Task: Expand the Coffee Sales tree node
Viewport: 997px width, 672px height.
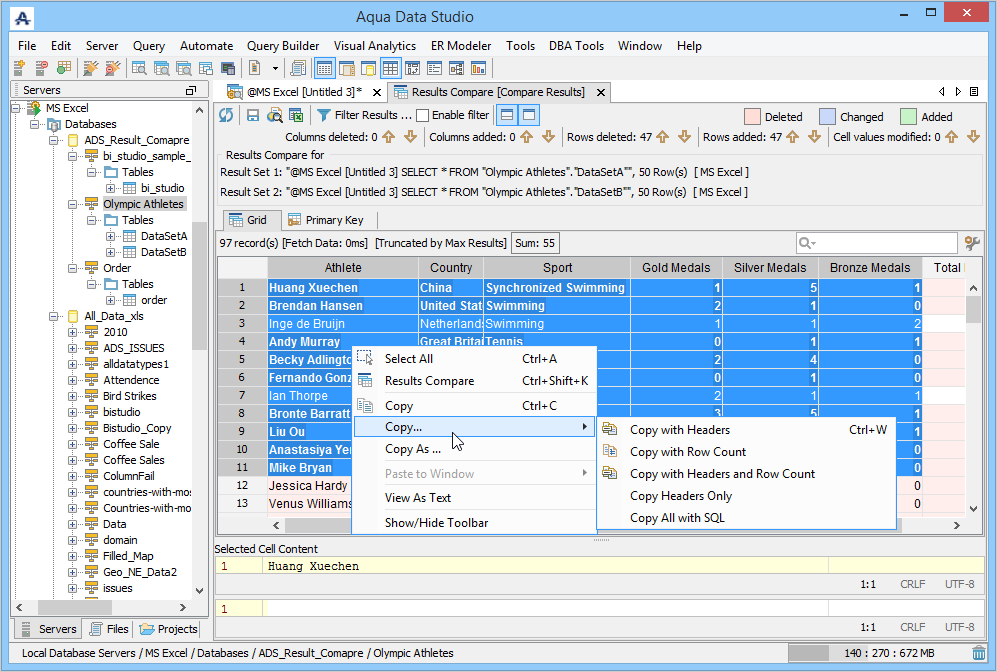Action: 73,460
